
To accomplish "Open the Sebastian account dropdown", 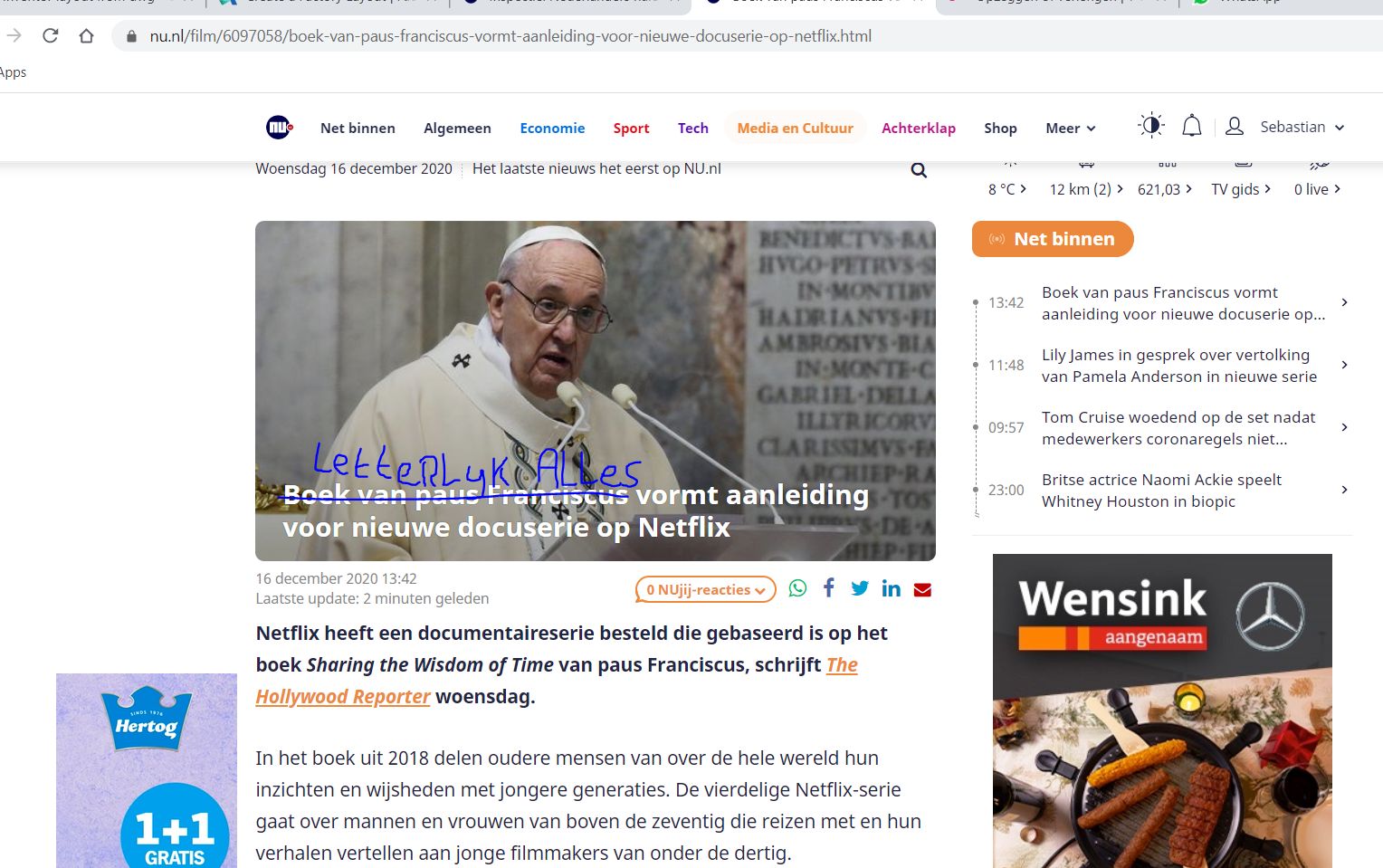I will [1302, 128].
